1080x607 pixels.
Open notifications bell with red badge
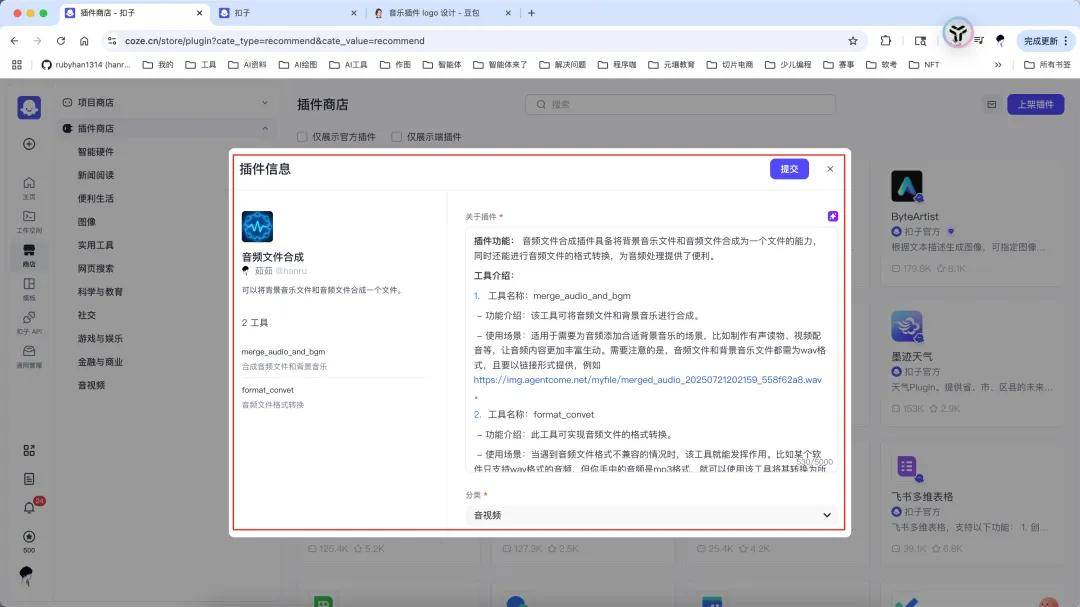(30, 507)
